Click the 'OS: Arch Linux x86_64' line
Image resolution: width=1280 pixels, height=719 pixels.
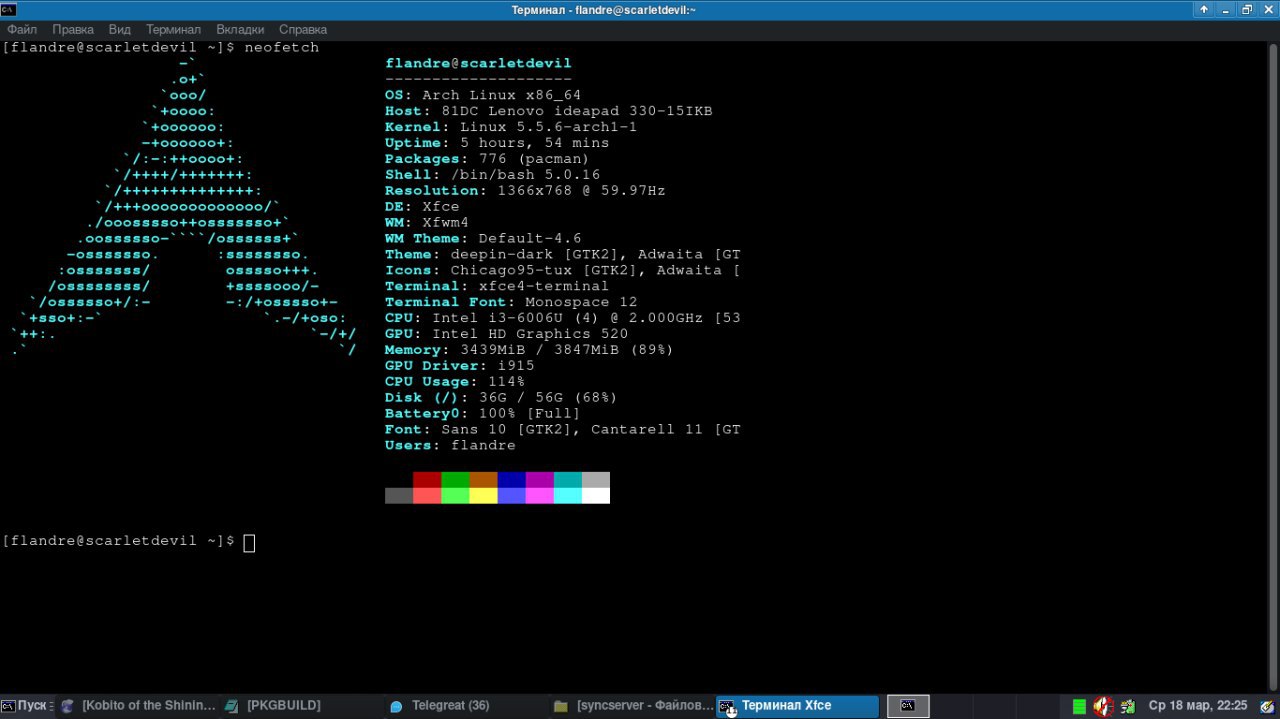click(483, 95)
